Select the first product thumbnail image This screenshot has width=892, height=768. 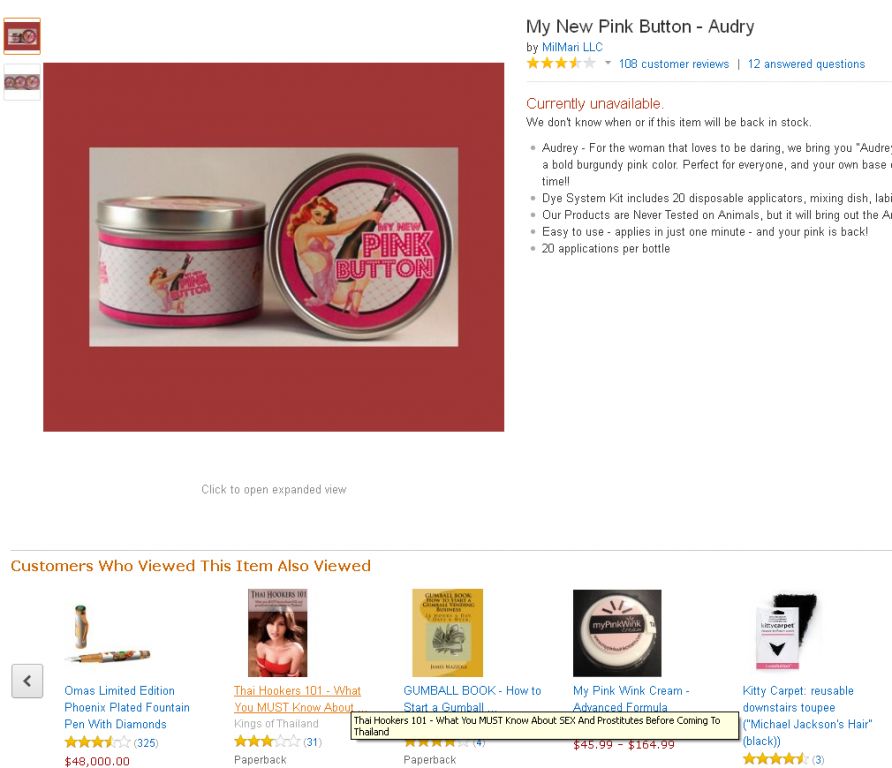click(22, 36)
